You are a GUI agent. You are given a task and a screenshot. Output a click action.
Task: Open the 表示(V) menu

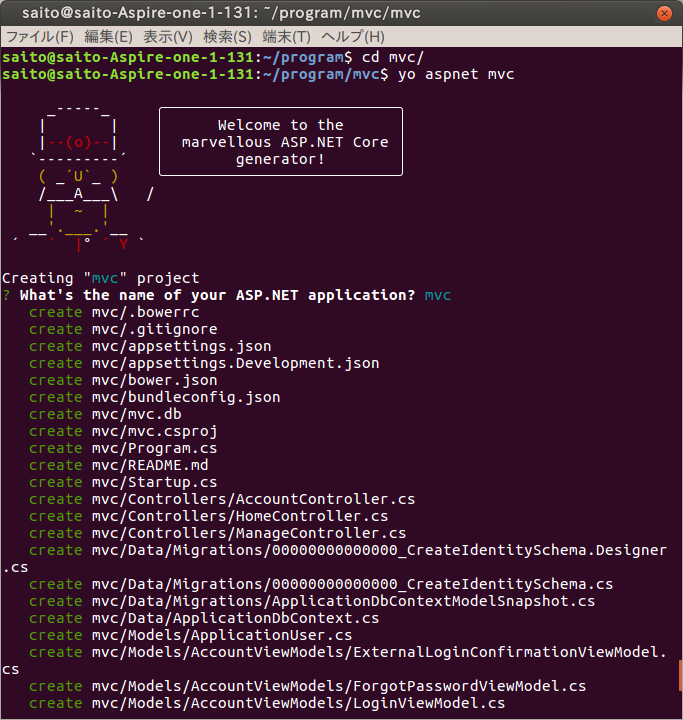click(x=168, y=37)
